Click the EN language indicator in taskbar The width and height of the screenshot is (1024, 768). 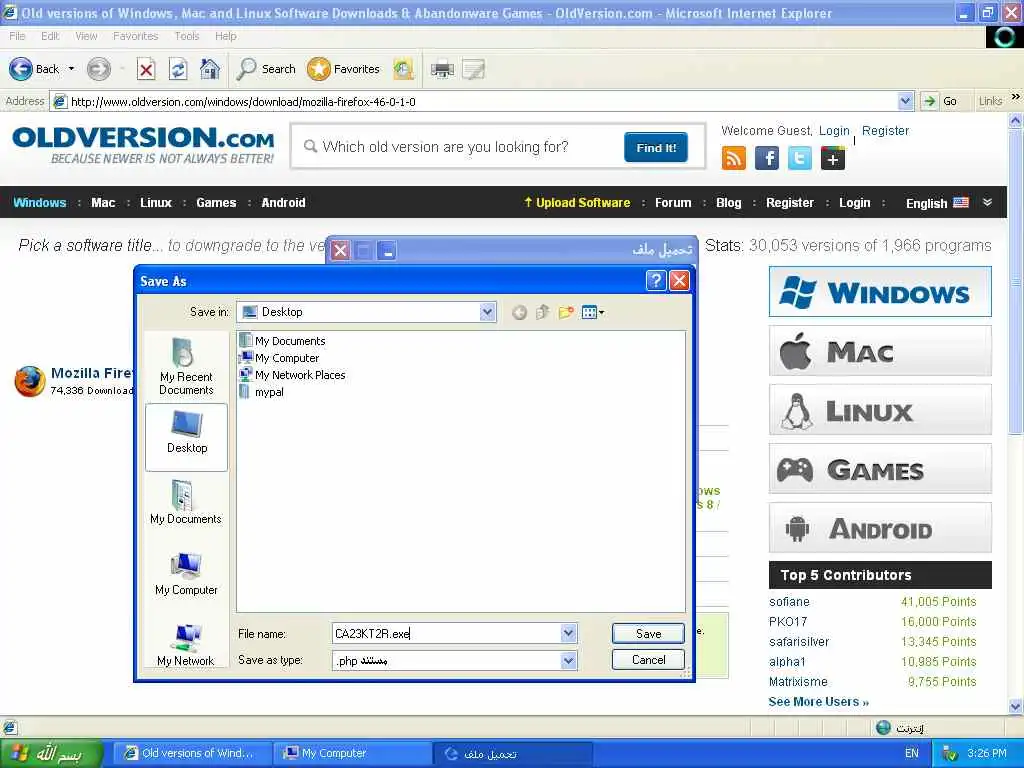(x=912, y=754)
